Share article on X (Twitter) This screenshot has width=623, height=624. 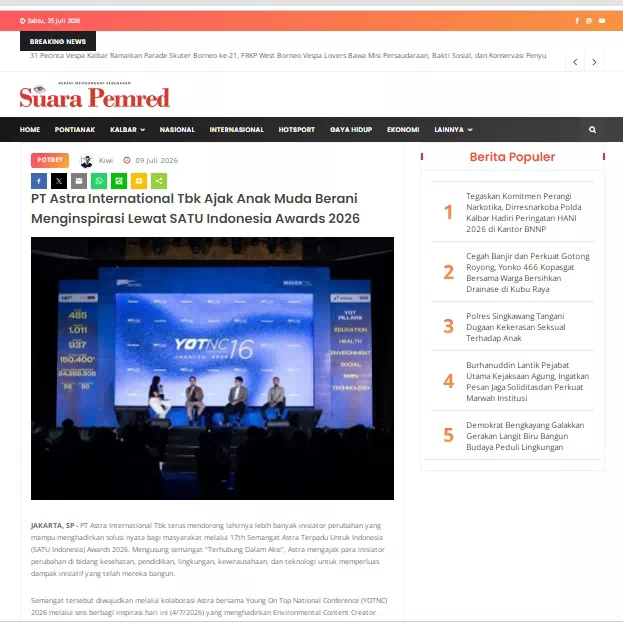[x=59, y=181]
